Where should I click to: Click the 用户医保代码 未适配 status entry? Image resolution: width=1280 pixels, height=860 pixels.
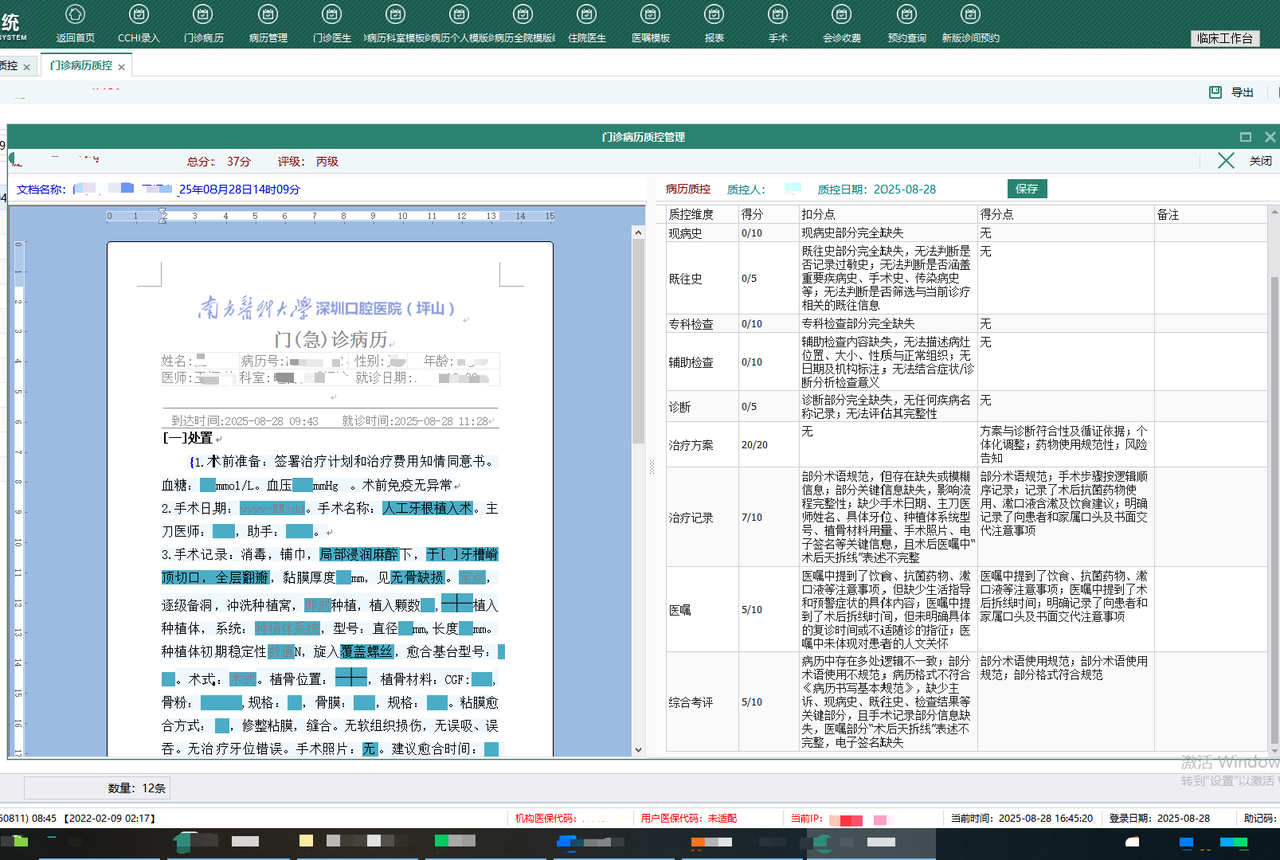pyautogui.click(x=689, y=818)
